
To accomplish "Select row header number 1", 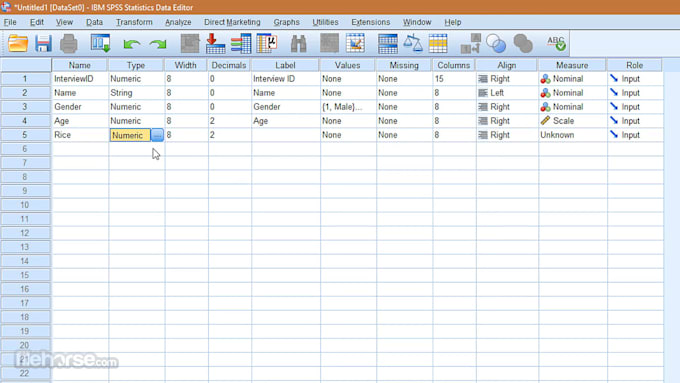I will coord(25,79).
